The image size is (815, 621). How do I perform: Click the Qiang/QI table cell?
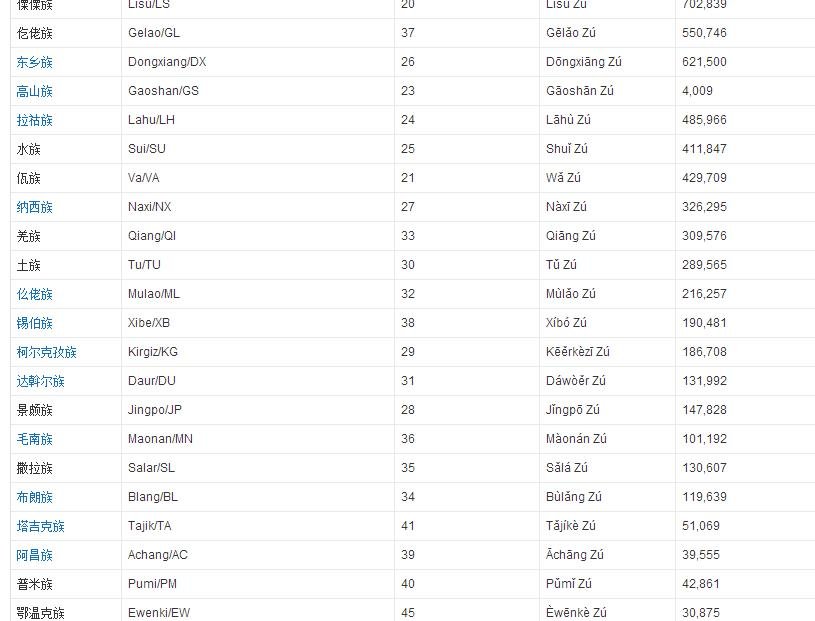[x=152, y=236]
